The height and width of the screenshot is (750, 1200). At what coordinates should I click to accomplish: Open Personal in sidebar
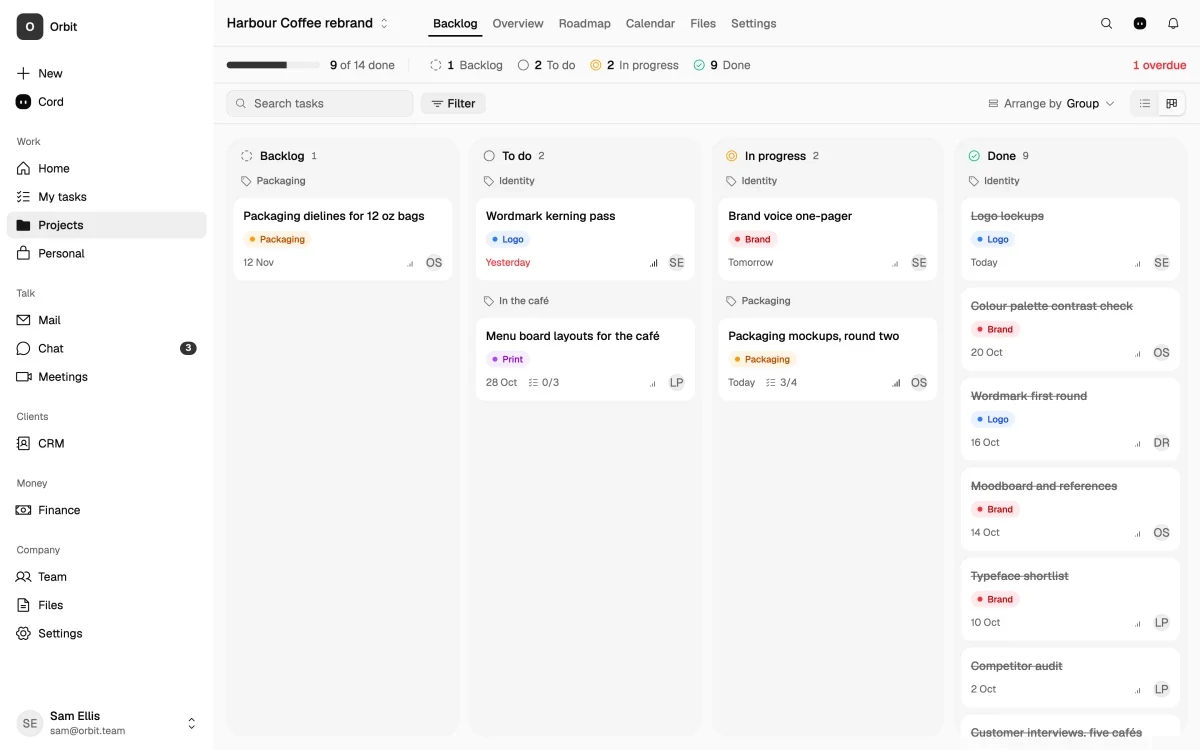106,253
